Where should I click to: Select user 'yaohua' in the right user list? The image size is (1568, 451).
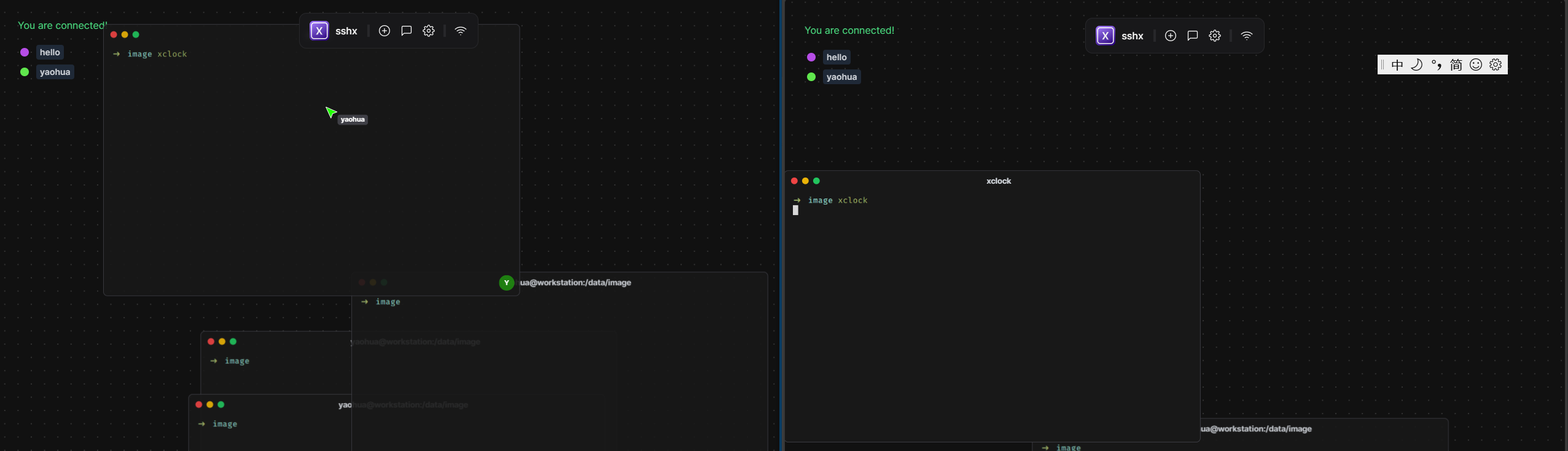[x=841, y=77]
